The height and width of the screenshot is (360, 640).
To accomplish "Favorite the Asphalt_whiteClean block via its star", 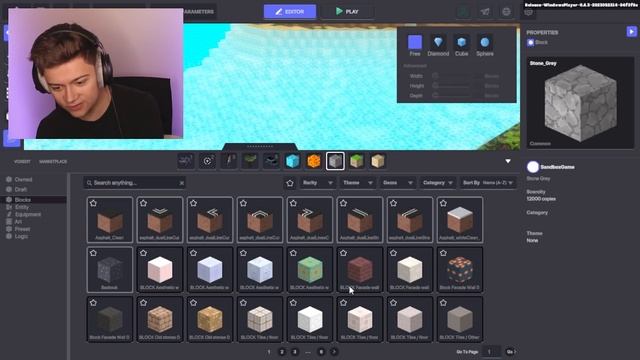I will pos(443,203).
